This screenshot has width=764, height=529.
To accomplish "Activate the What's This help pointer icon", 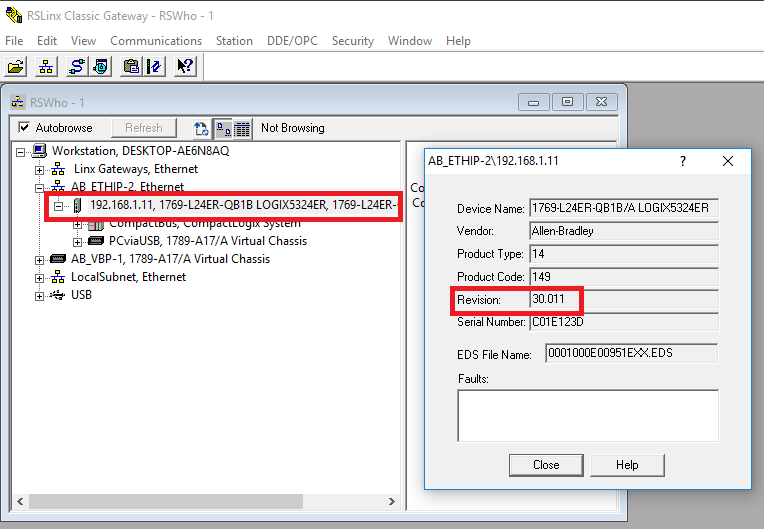I will point(186,66).
